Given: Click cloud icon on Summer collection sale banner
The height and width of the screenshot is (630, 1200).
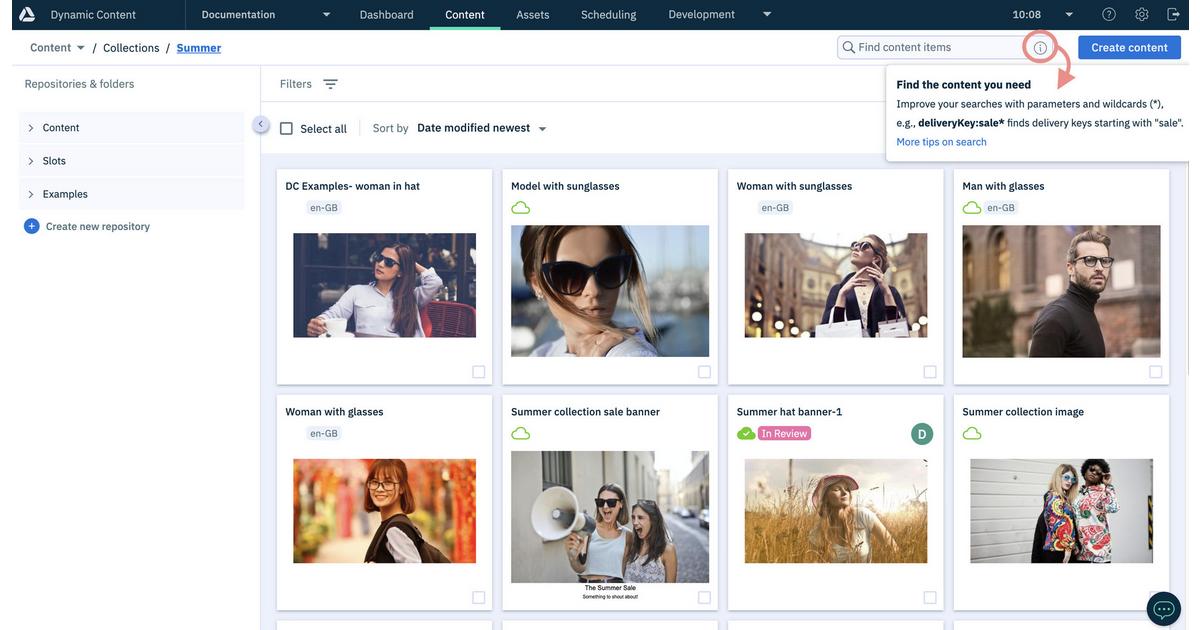Looking at the screenshot, I should [521, 434].
